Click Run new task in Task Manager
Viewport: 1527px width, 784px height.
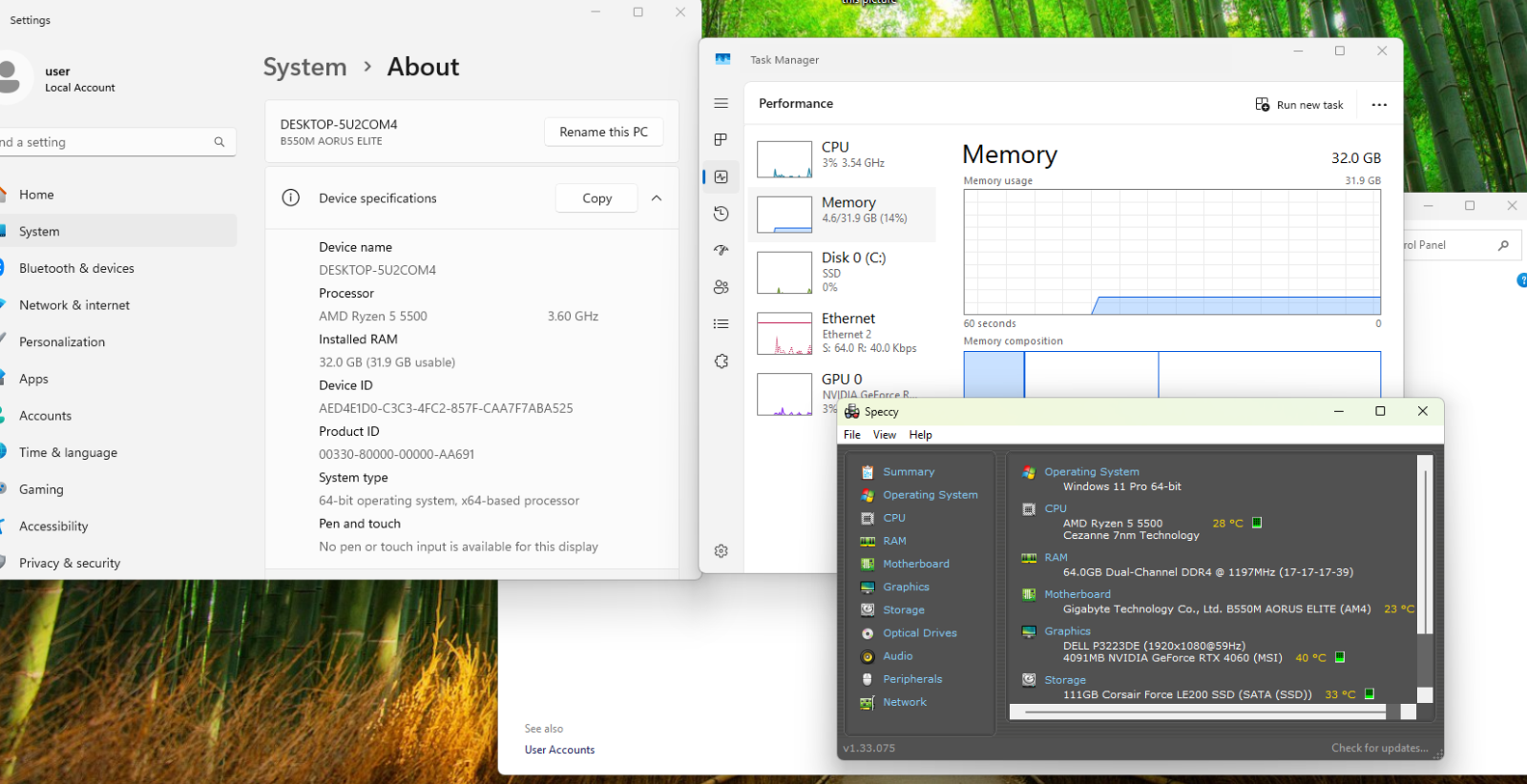(1299, 105)
